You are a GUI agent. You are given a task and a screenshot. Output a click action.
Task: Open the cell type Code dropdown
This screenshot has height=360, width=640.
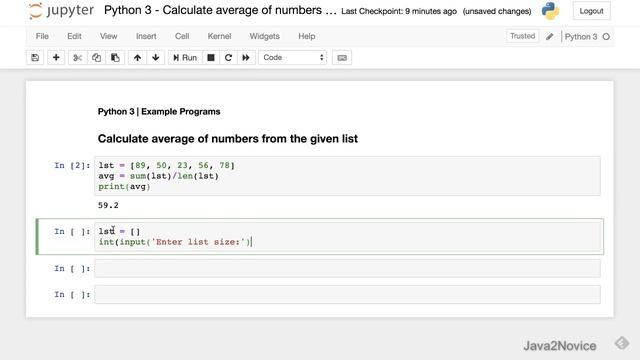point(293,58)
